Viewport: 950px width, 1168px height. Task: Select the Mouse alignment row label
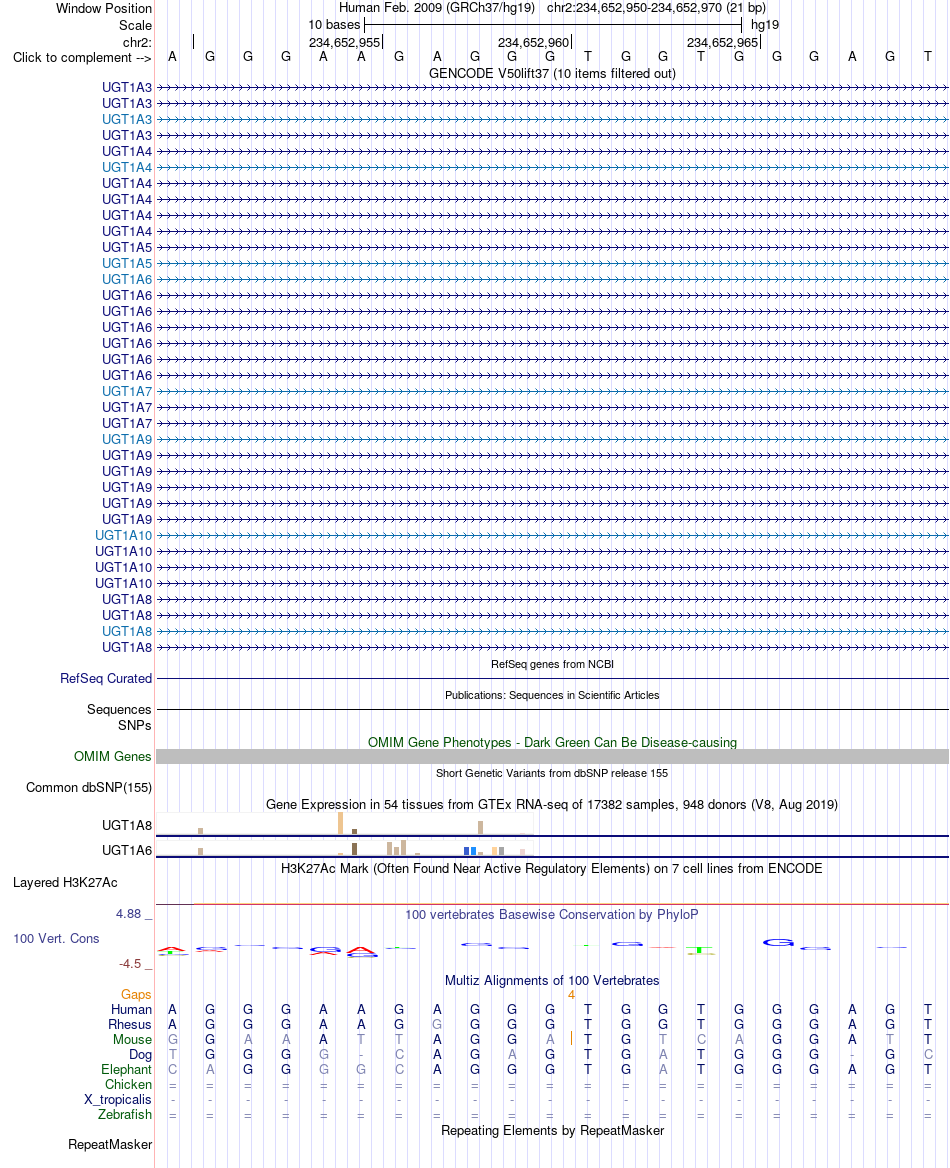tap(132, 1039)
